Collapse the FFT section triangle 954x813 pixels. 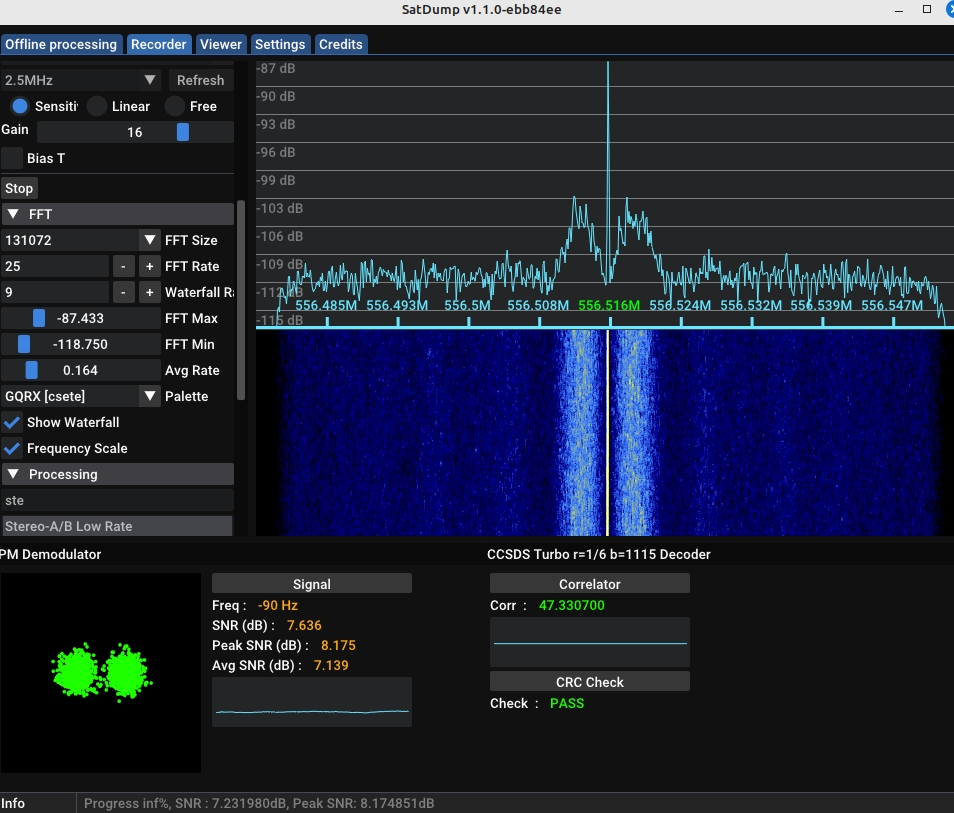13,214
